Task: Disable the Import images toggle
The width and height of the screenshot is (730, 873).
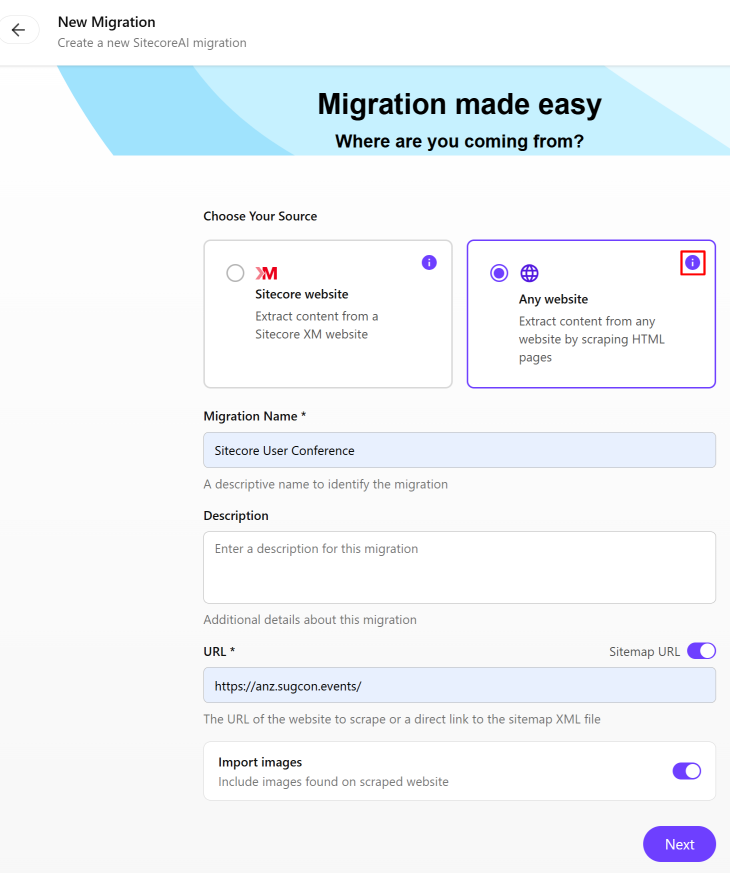Action: 686,771
